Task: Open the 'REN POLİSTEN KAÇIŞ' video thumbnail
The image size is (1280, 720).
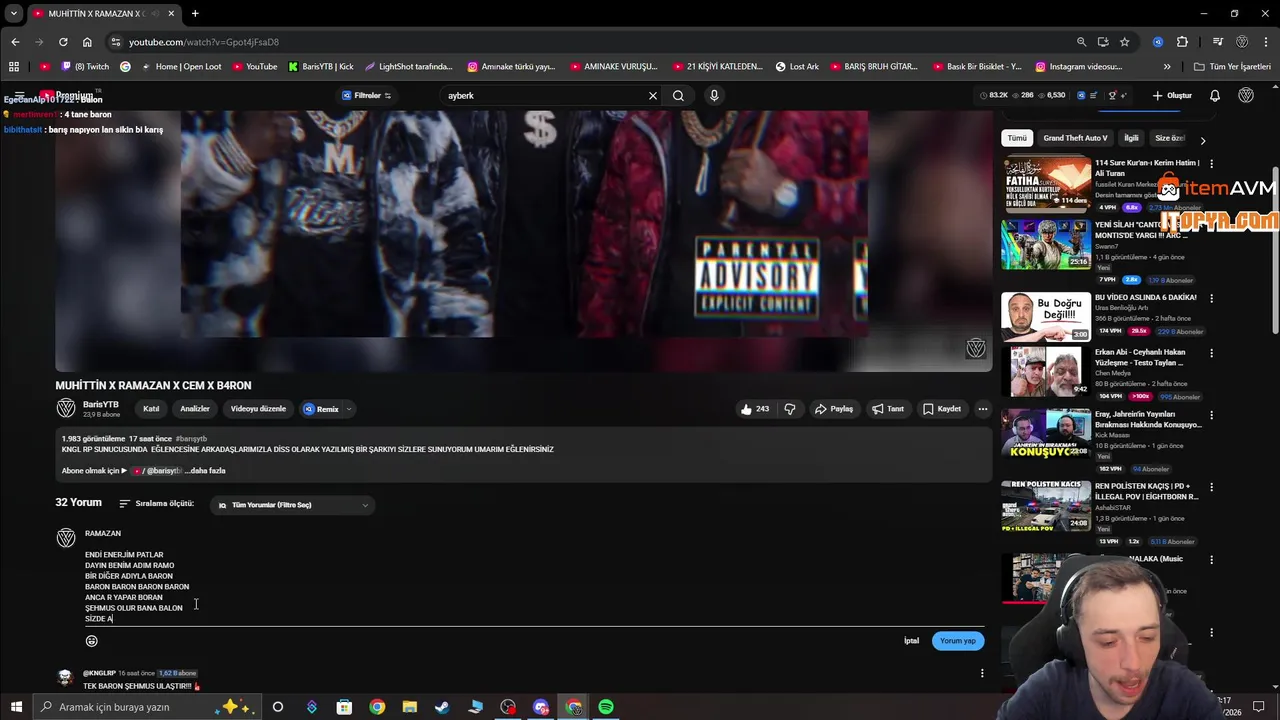Action: point(1045,506)
